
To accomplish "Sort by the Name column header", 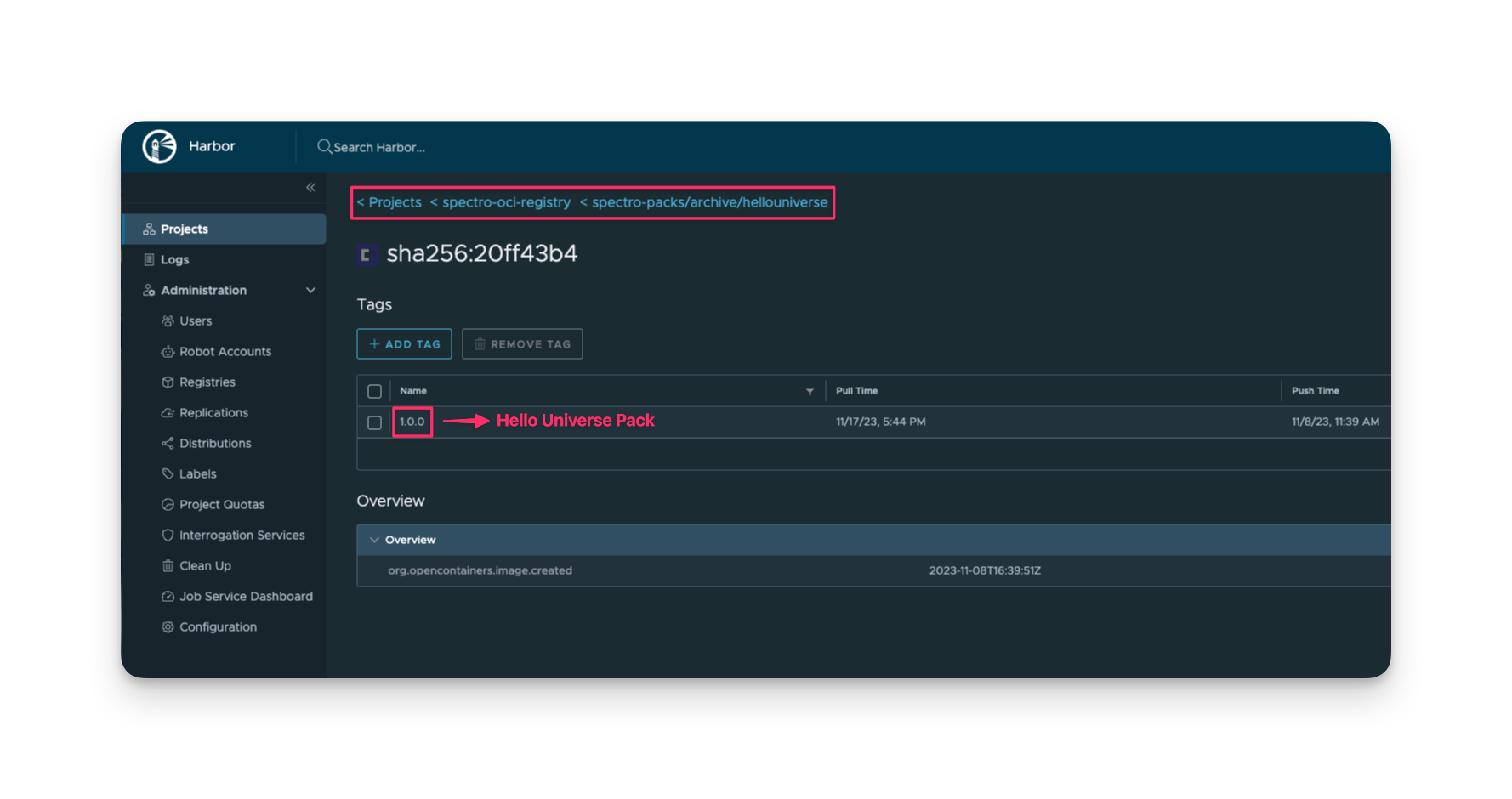I will tap(413, 391).
